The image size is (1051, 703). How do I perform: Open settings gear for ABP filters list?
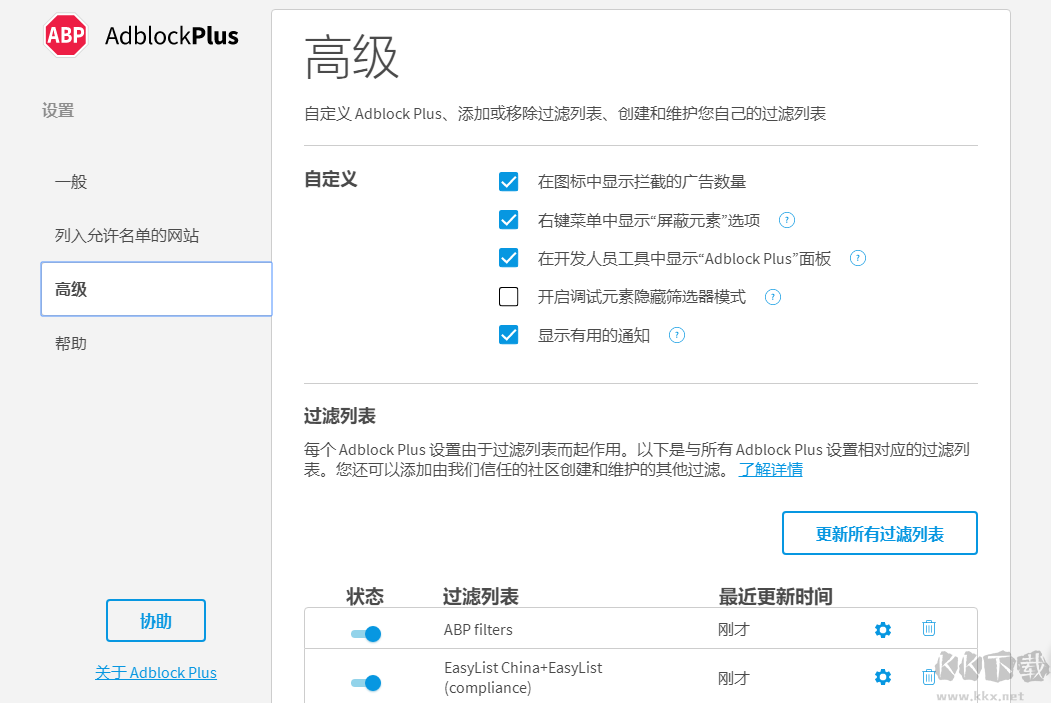click(x=882, y=629)
